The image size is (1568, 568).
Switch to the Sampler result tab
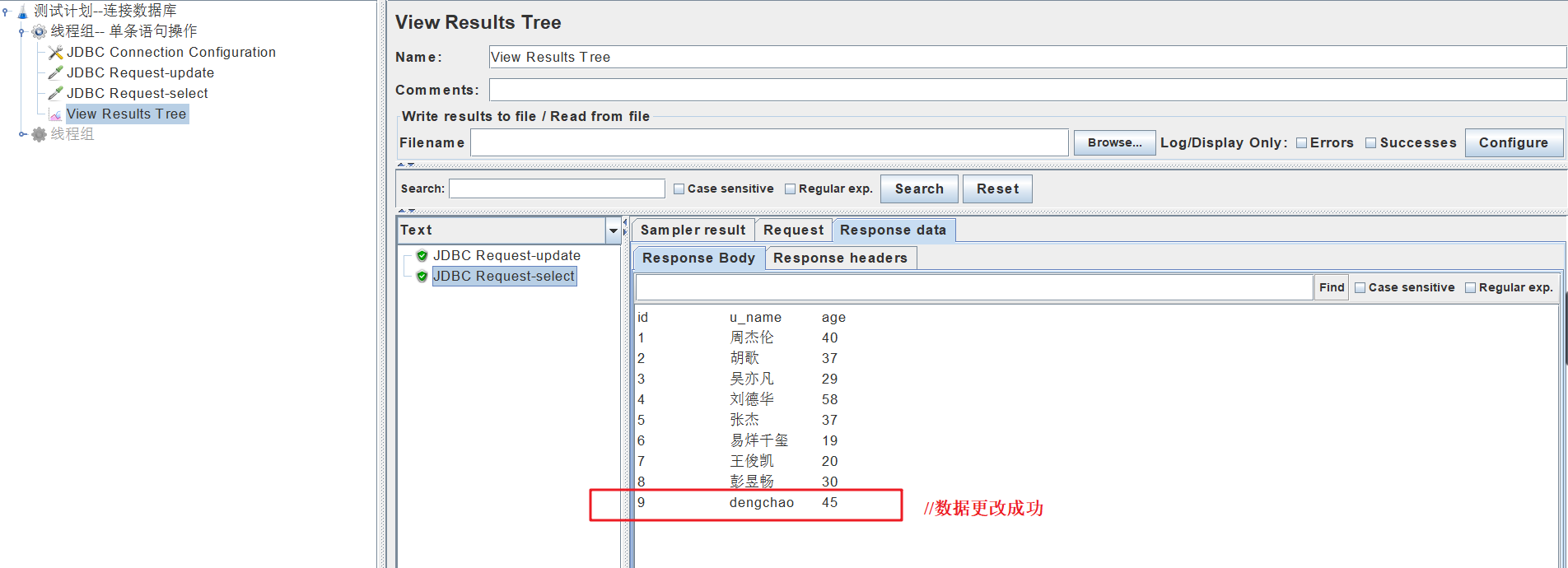click(693, 230)
